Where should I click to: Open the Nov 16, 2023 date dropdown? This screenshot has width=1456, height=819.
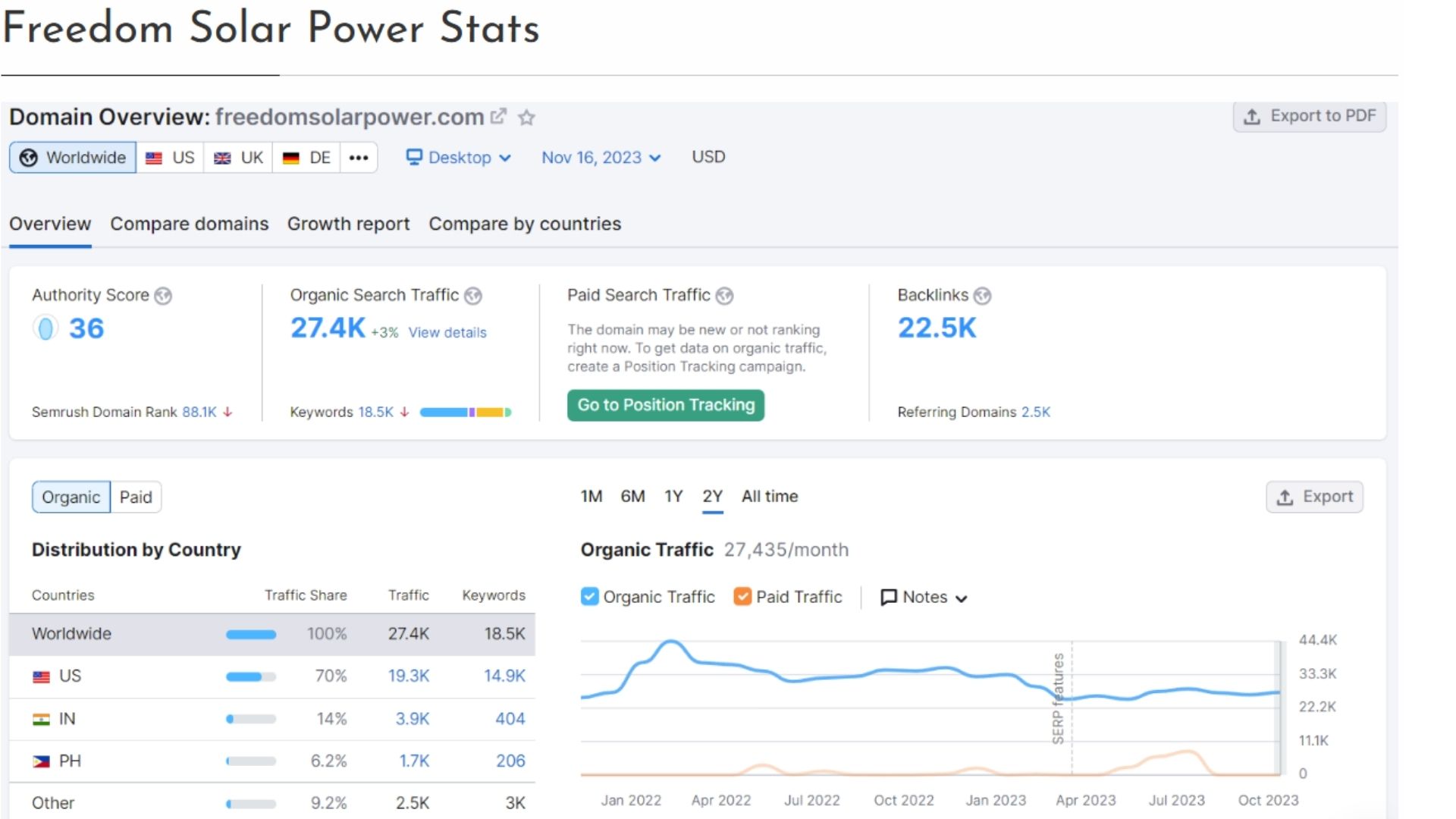601,158
